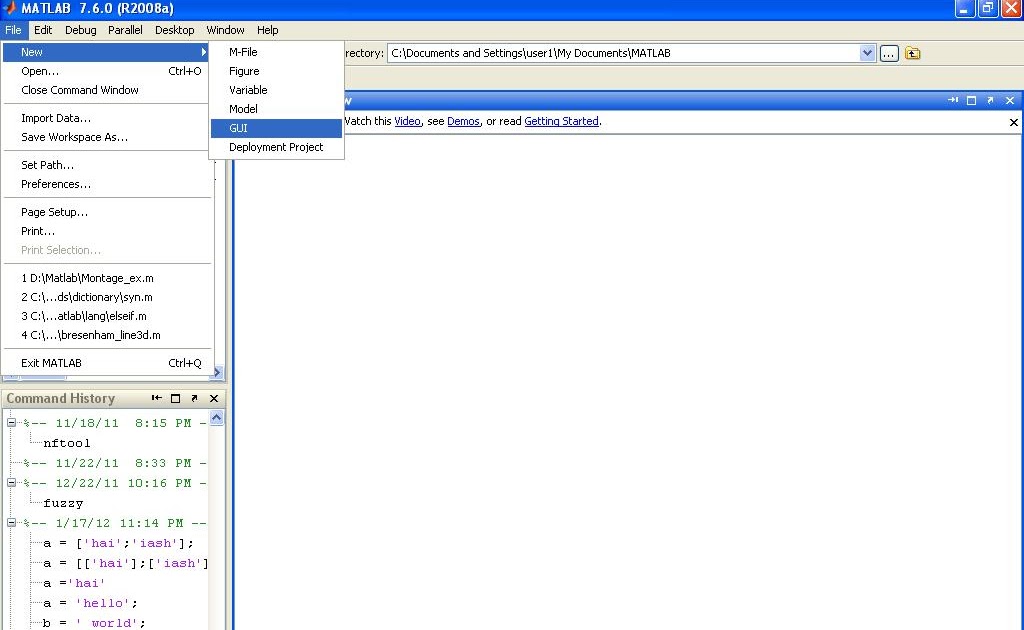Click the browse-for-folder ellipsis icon
This screenshot has height=630, width=1024.
888,53
